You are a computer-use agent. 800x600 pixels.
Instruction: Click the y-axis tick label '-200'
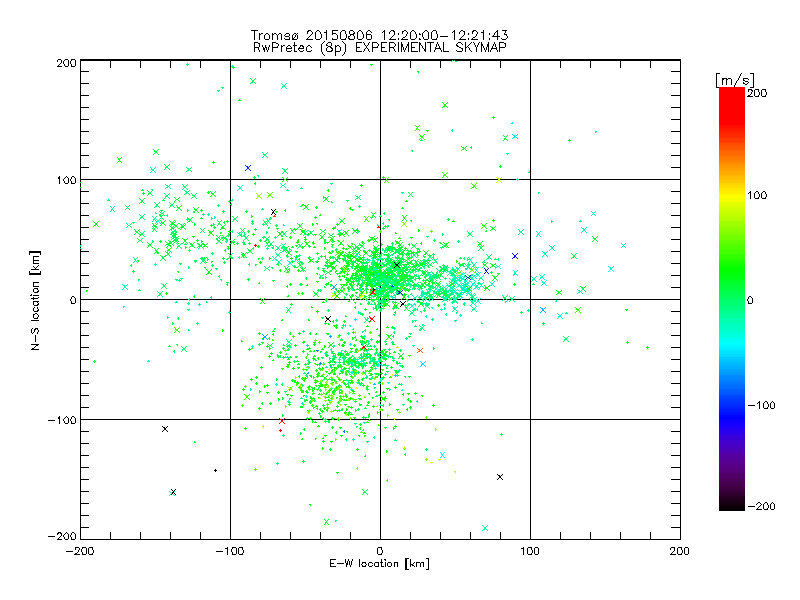(62, 536)
